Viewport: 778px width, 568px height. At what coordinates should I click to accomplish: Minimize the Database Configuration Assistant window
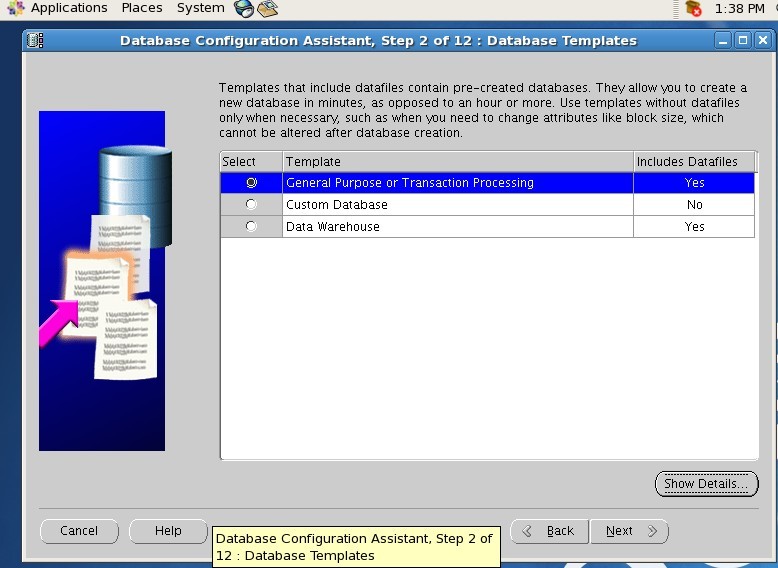point(723,40)
